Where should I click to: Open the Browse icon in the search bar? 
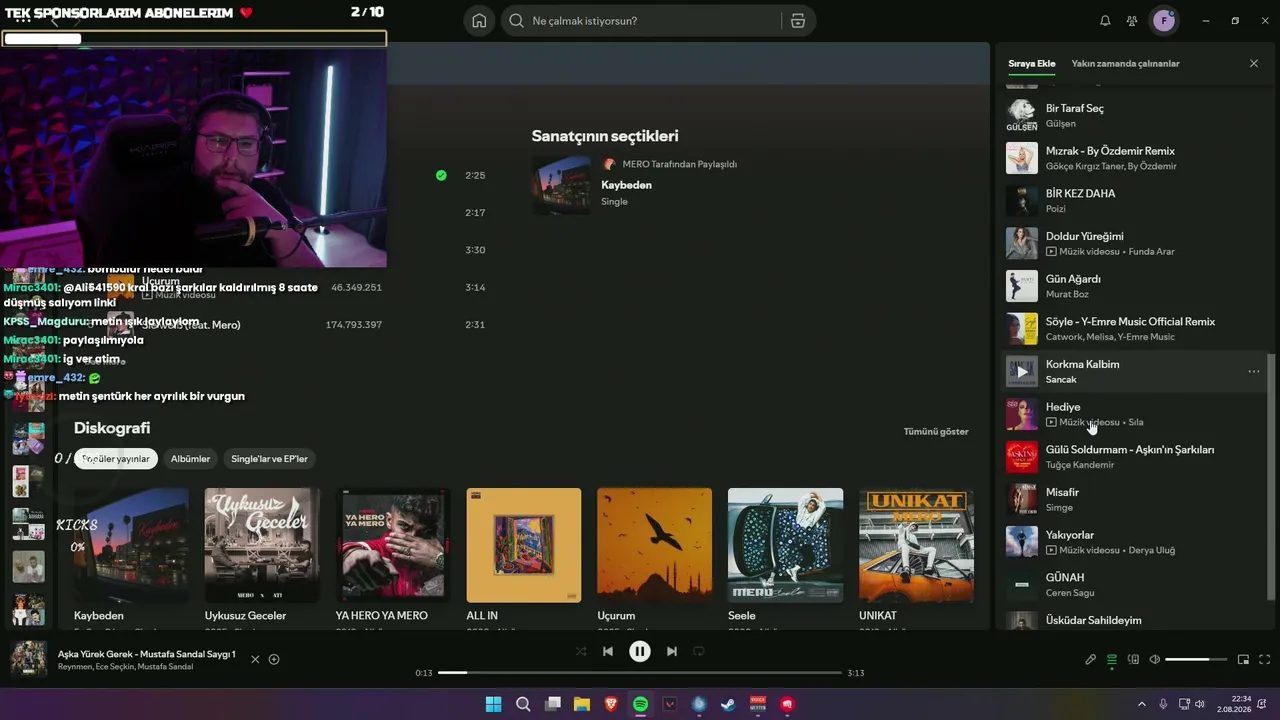coord(798,21)
